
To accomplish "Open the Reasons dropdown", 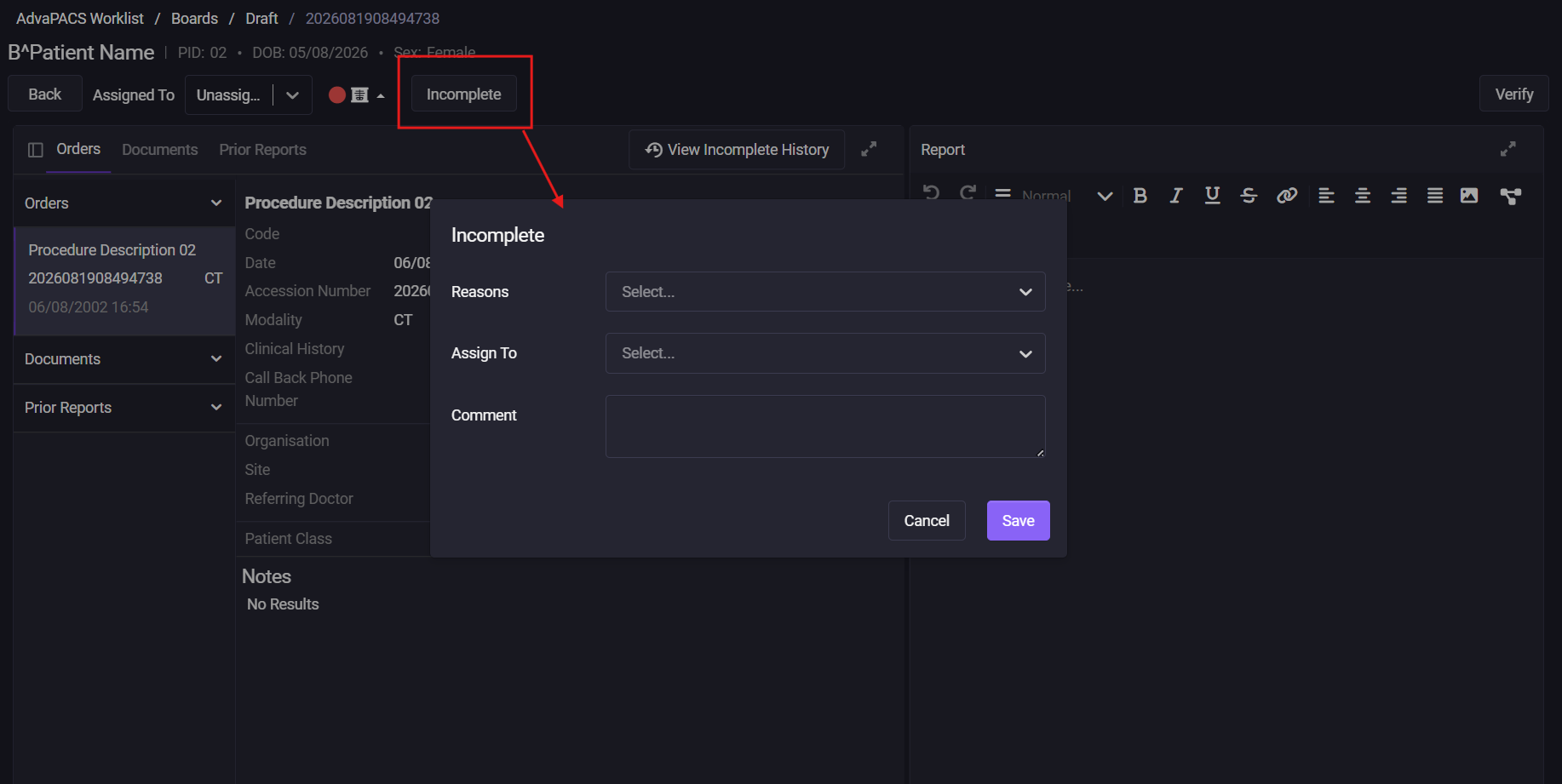I will 825,292.
